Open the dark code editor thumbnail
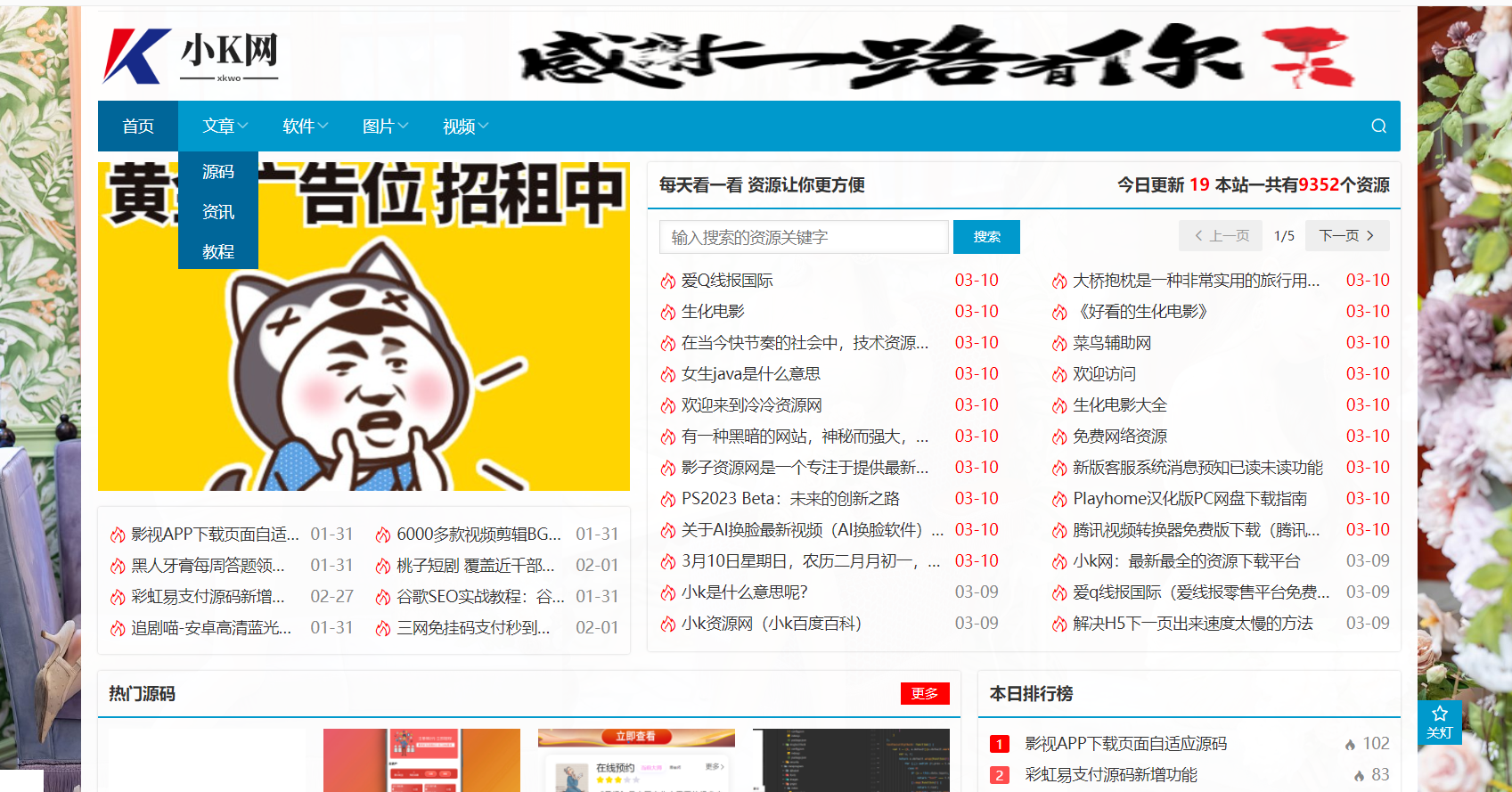The width and height of the screenshot is (1512, 792). tap(851, 760)
